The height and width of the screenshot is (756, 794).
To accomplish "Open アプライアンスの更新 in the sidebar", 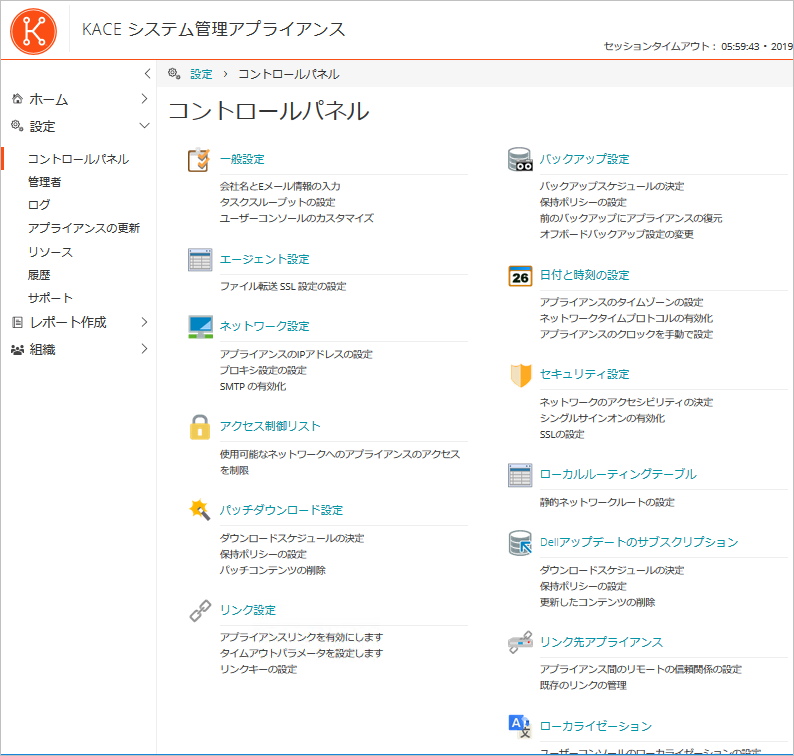I will click(84, 228).
